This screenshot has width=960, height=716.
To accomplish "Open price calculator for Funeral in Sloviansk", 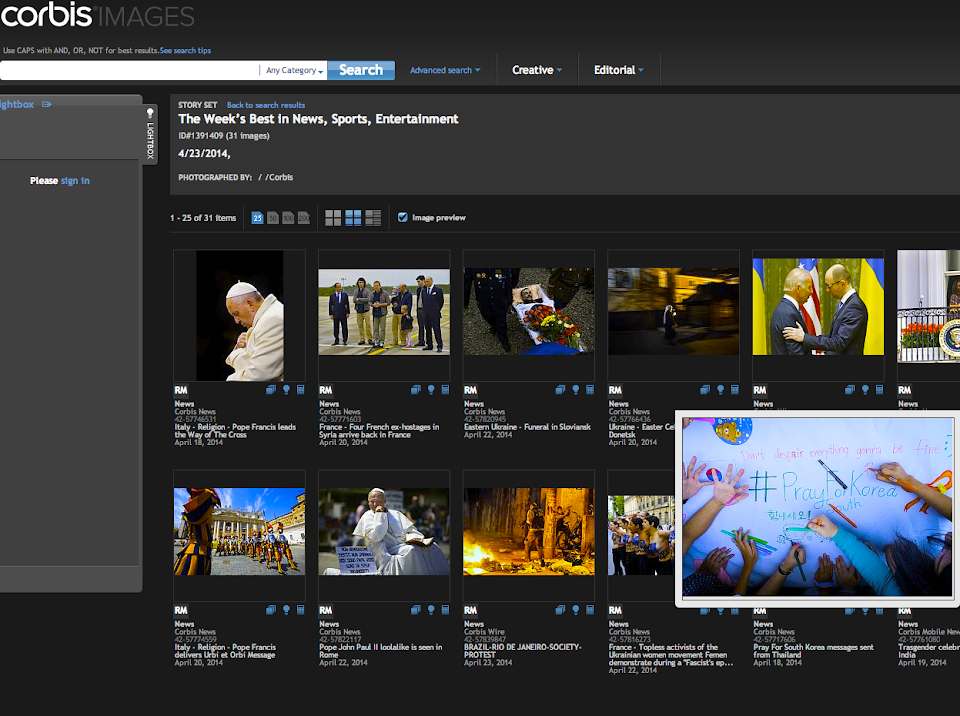I will pos(590,390).
